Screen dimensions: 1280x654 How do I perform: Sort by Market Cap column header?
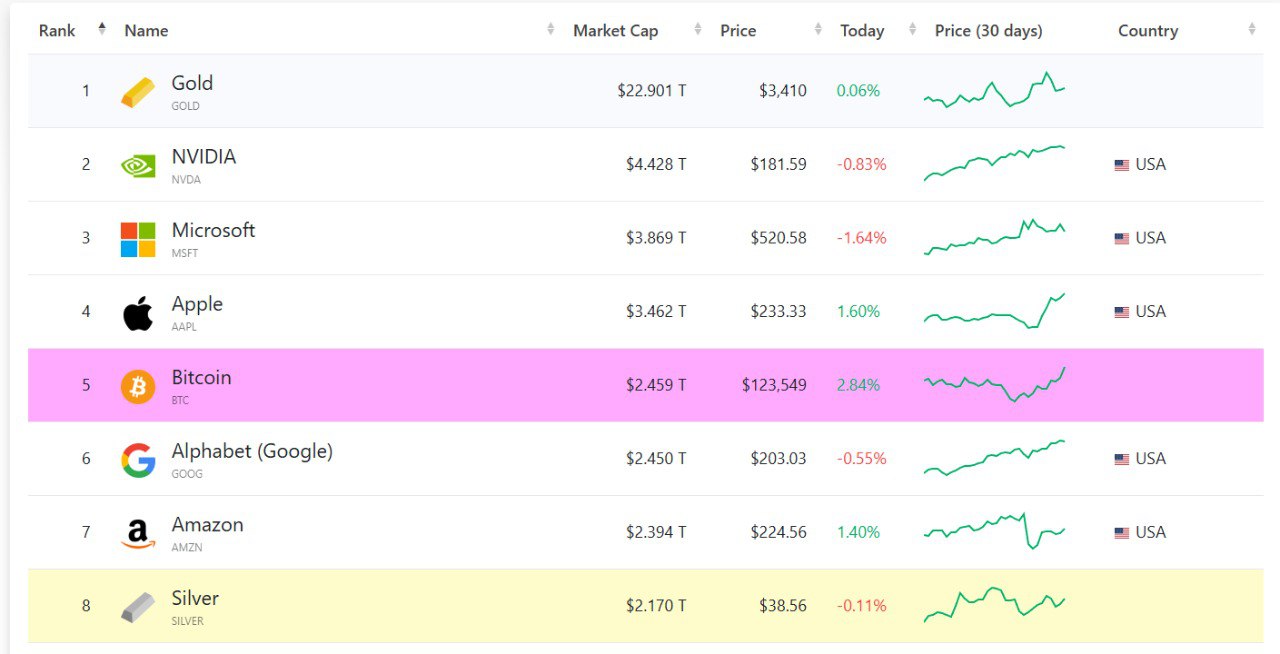point(615,31)
